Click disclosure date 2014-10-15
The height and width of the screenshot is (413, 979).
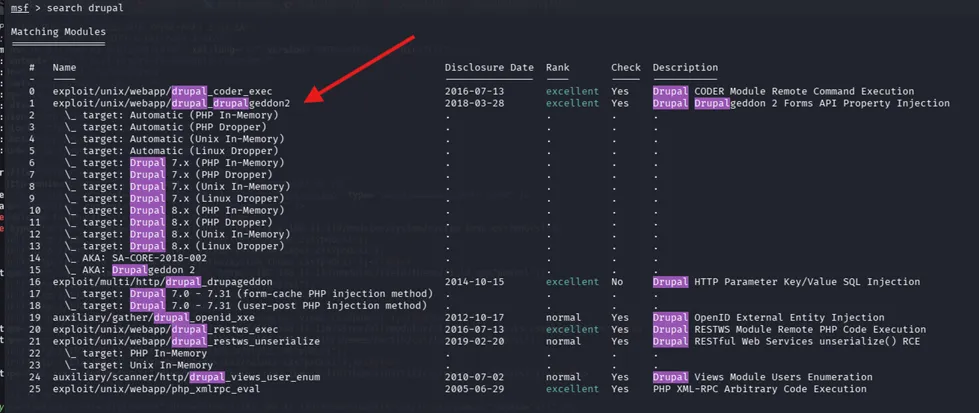(475, 281)
